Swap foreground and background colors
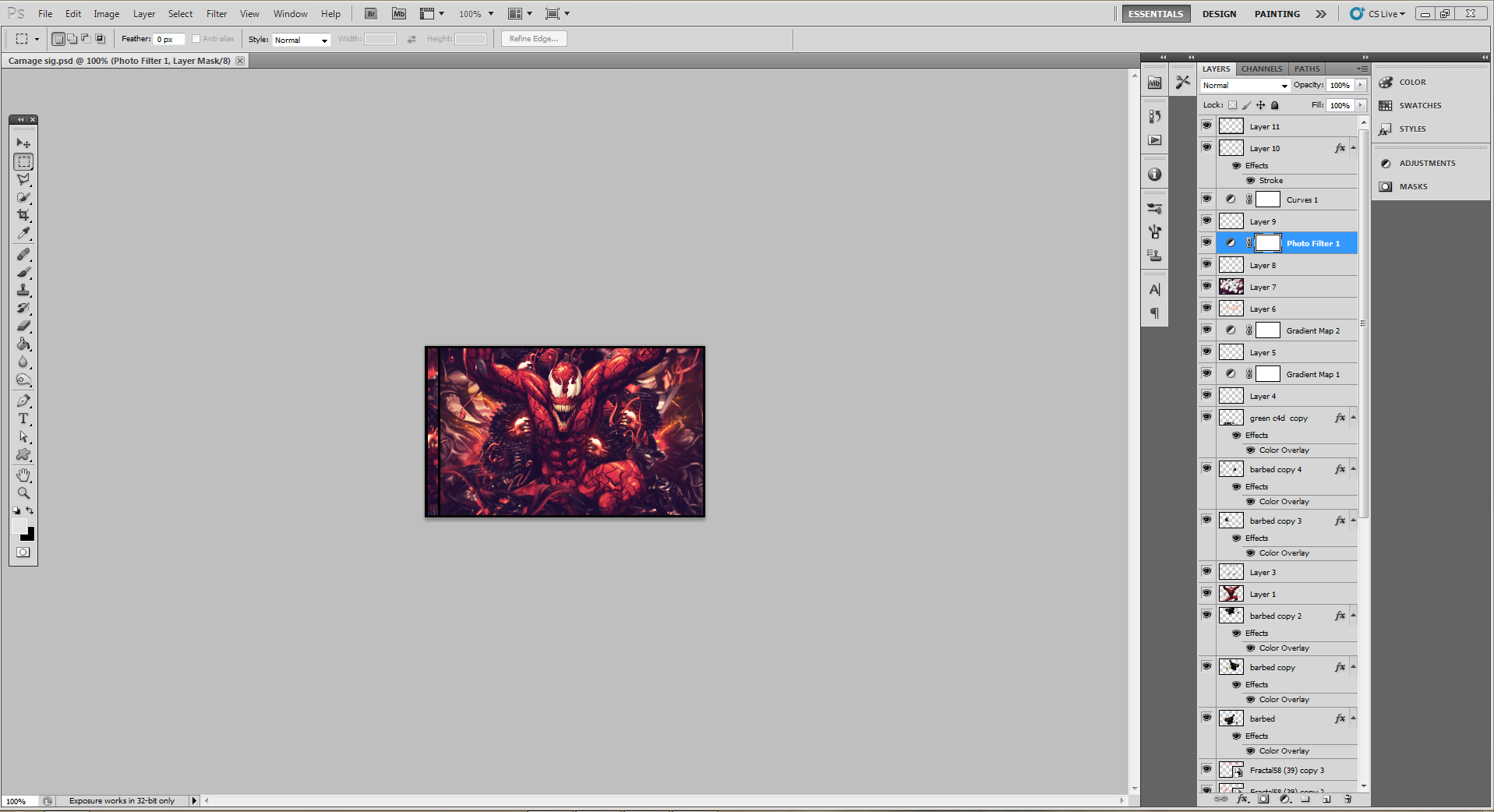 coord(30,510)
